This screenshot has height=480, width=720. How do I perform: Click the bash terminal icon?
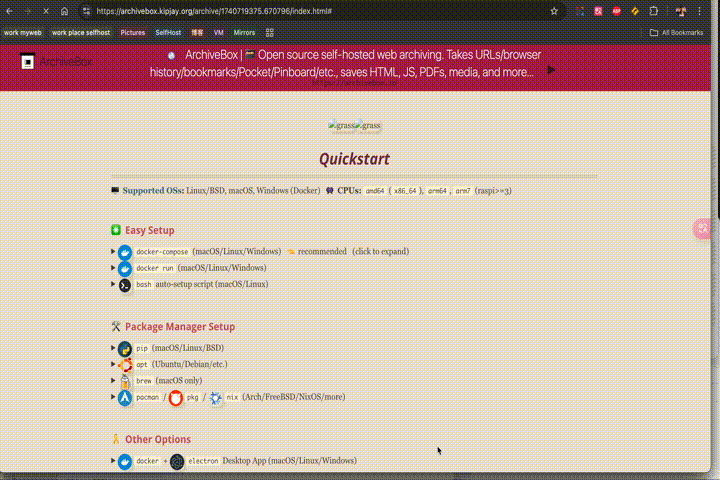tap(125, 285)
